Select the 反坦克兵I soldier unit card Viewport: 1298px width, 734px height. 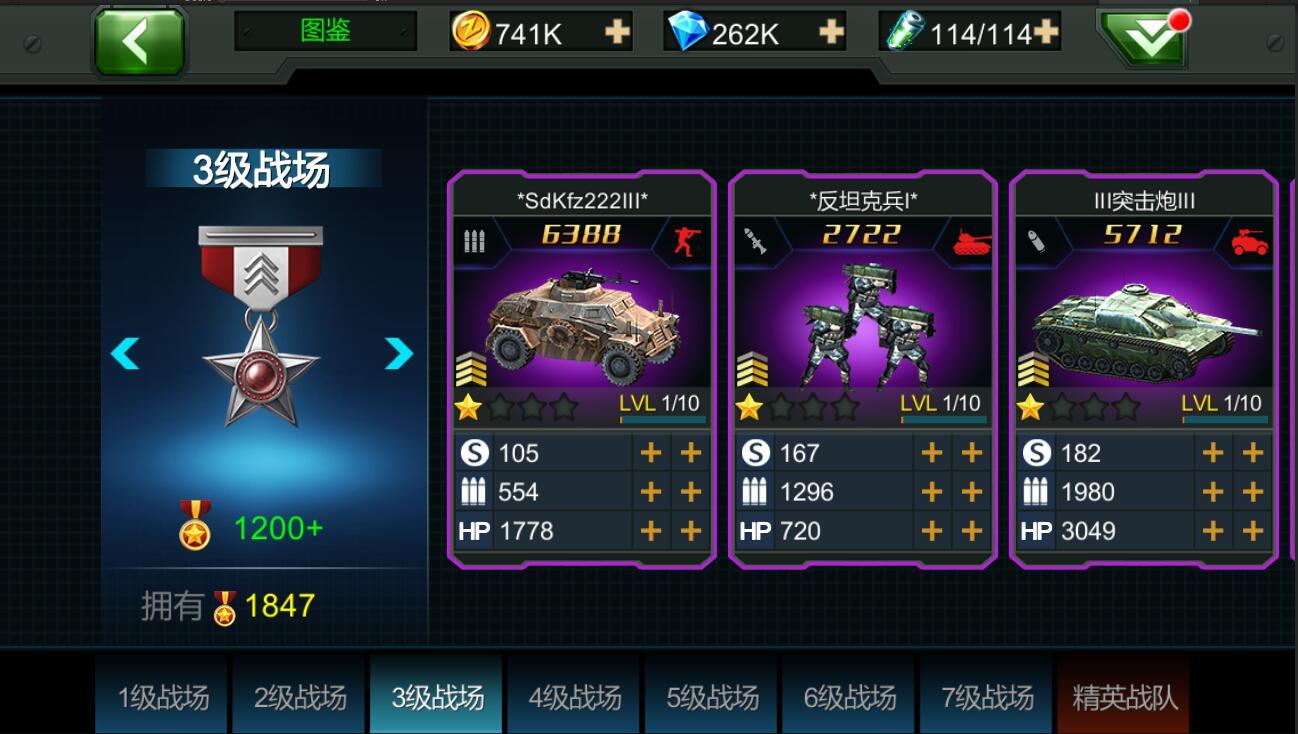pos(863,369)
